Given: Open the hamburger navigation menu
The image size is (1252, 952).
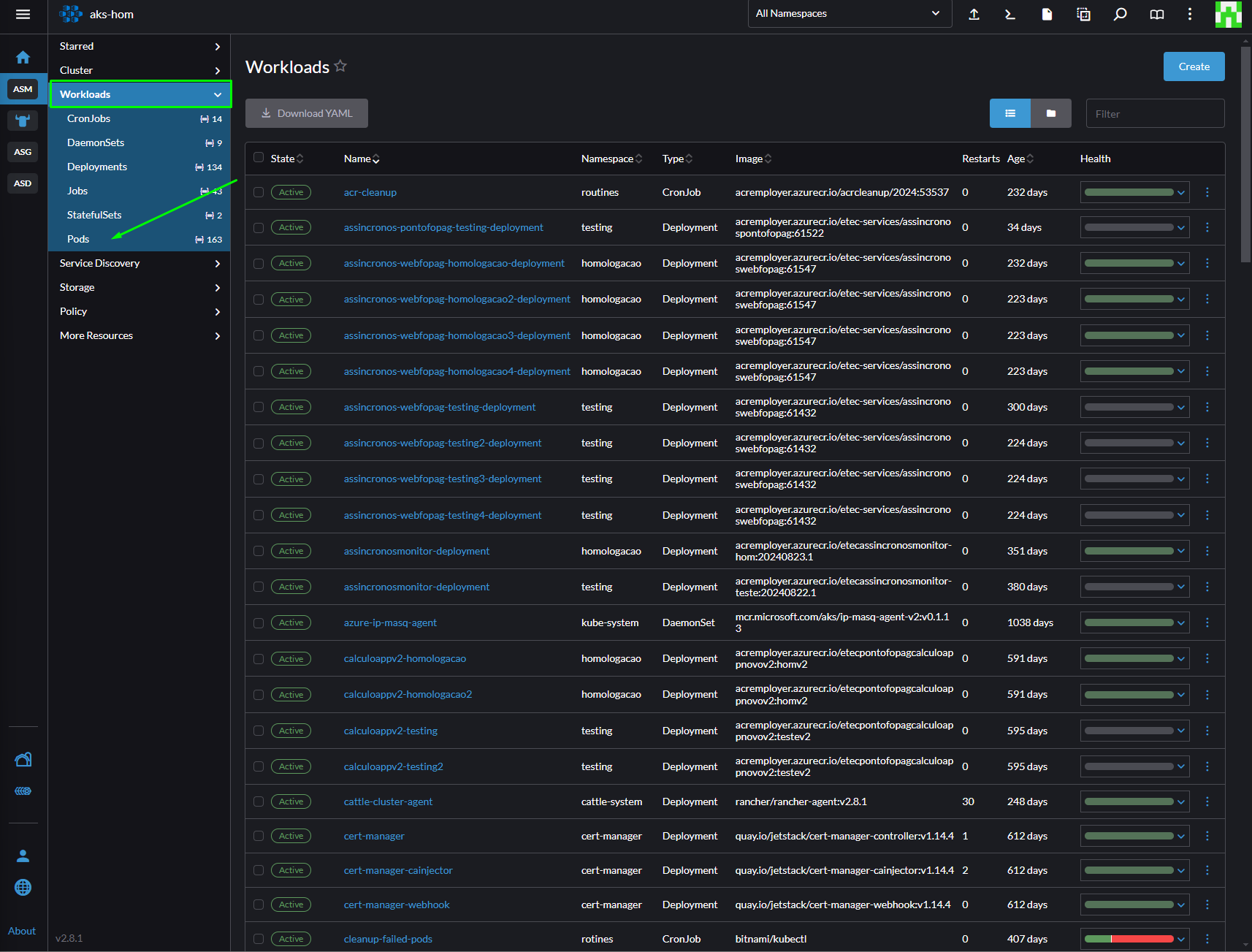Looking at the screenshot, I should [x=23, y=14].
